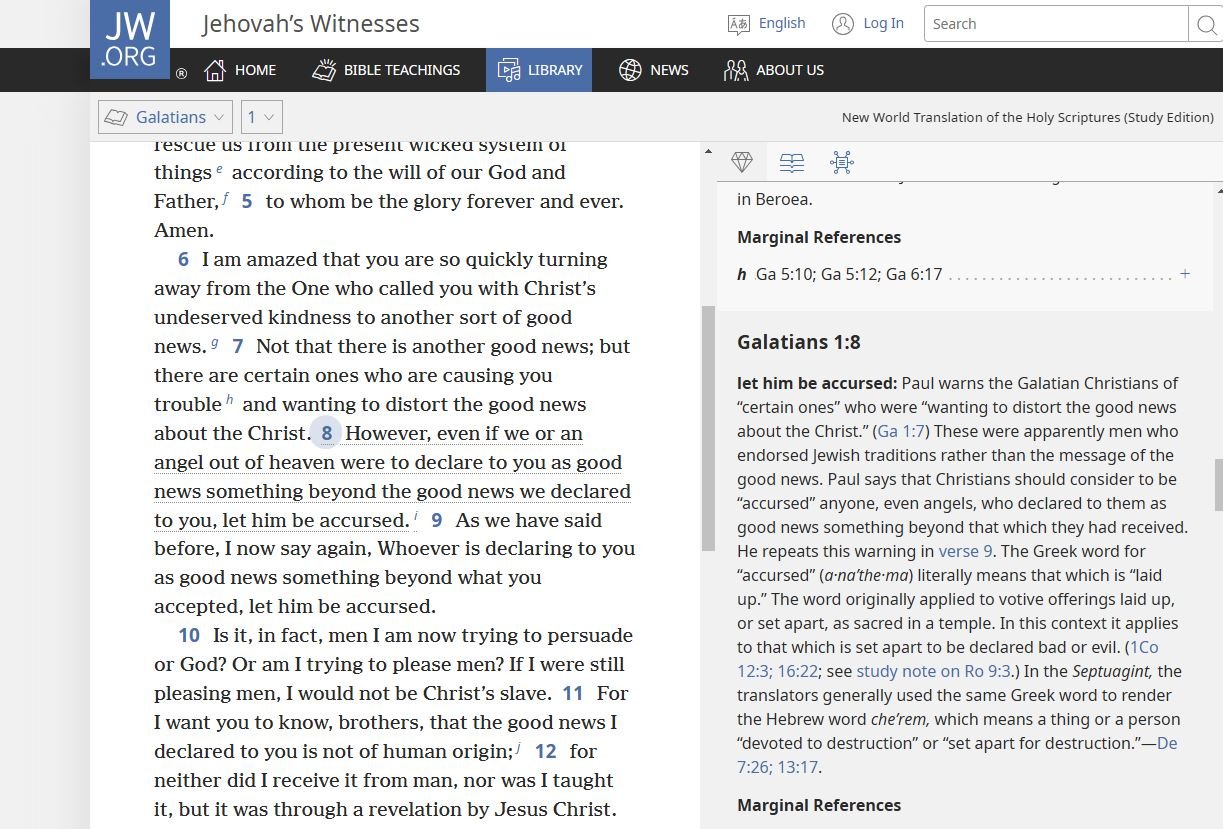Open footnote marker e after 'things'
This screenshot has height=829, width=1223.
(219, 169)
